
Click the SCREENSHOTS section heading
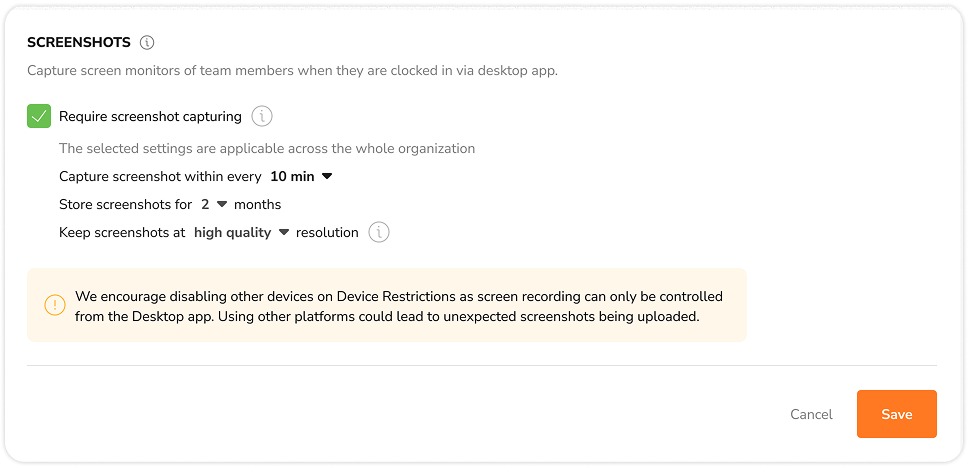click(x=79, y=43)
